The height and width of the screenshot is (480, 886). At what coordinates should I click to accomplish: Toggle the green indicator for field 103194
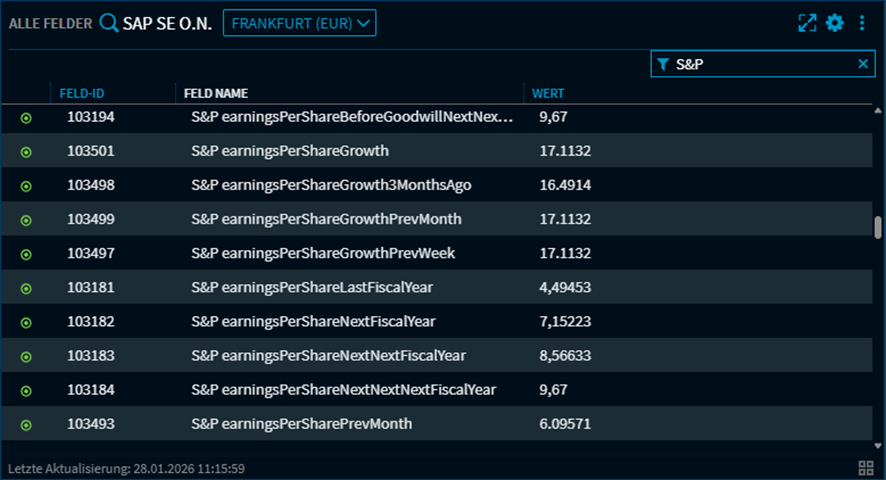(26, 118)
